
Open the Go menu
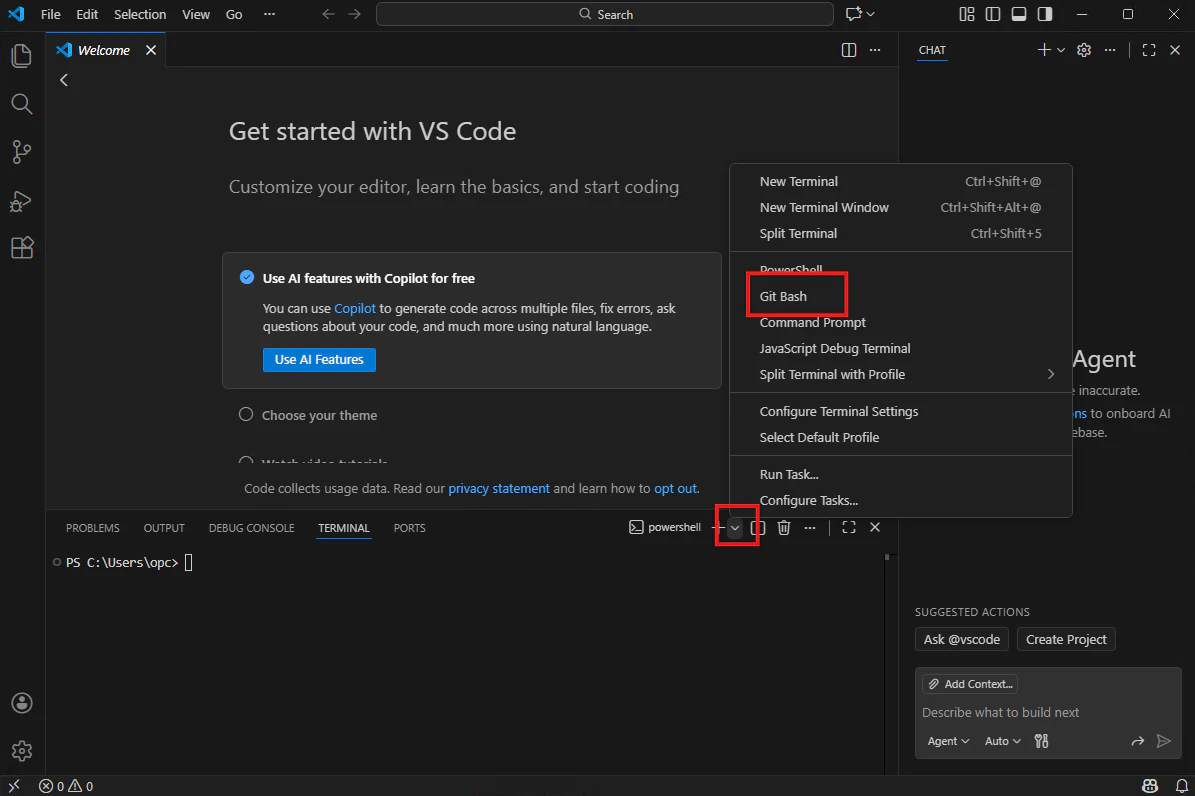234,14
